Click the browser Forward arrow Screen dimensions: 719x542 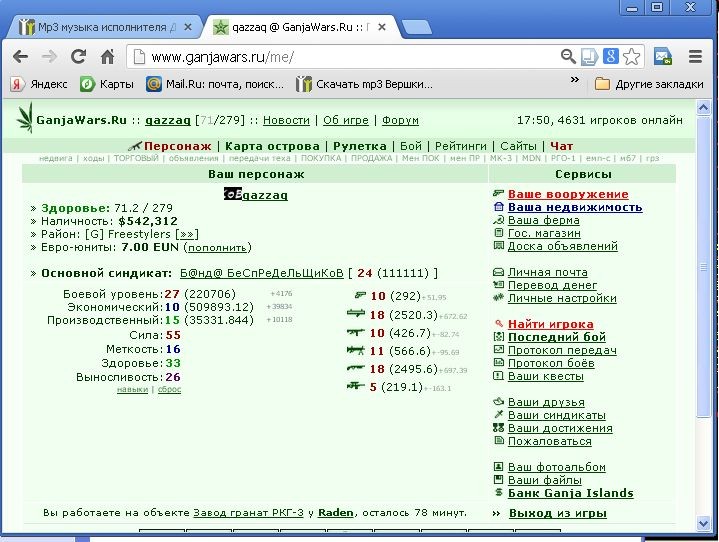point(49,57)
